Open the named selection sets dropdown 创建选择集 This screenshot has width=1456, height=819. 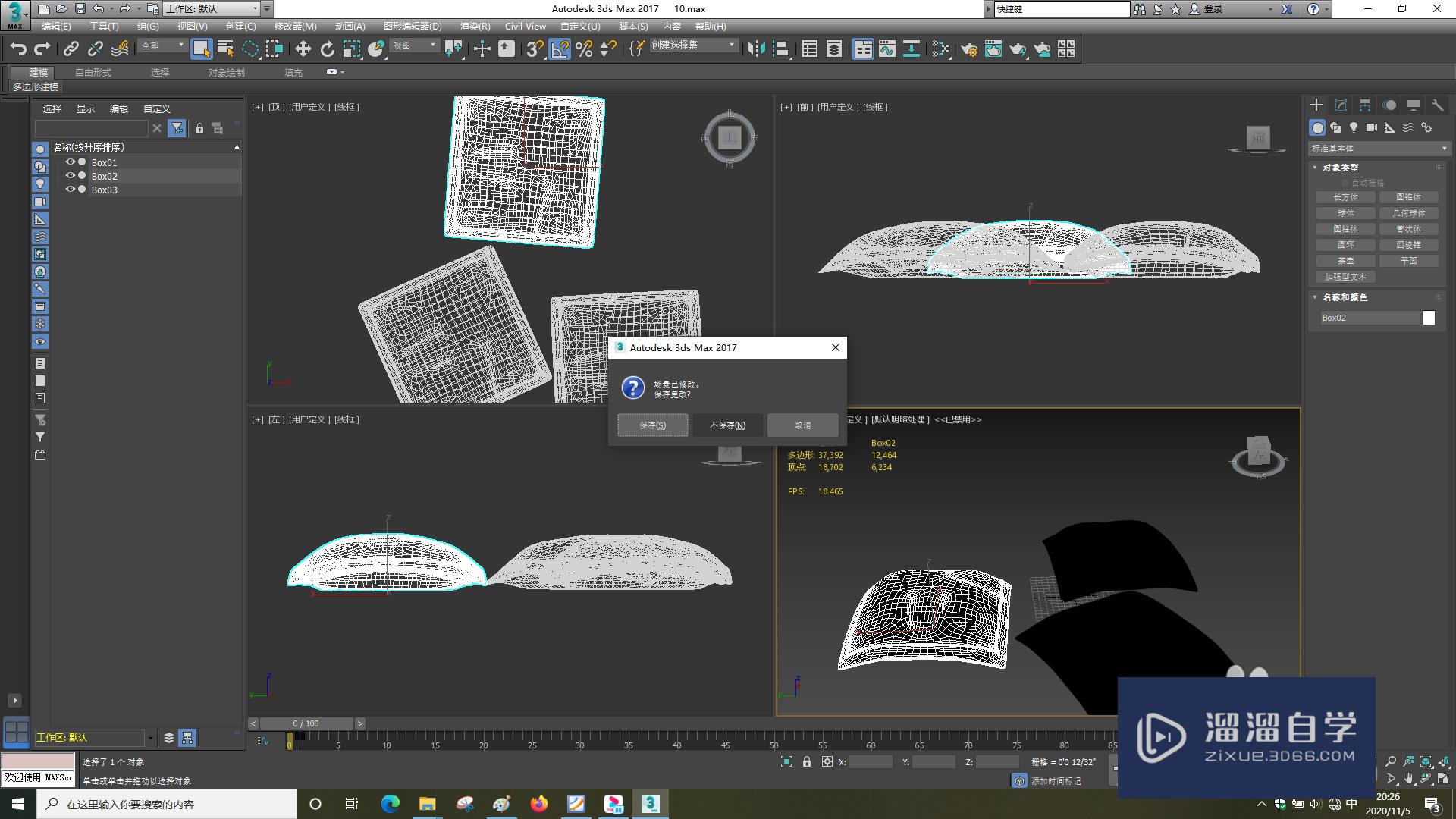click(x=693, y=45)
